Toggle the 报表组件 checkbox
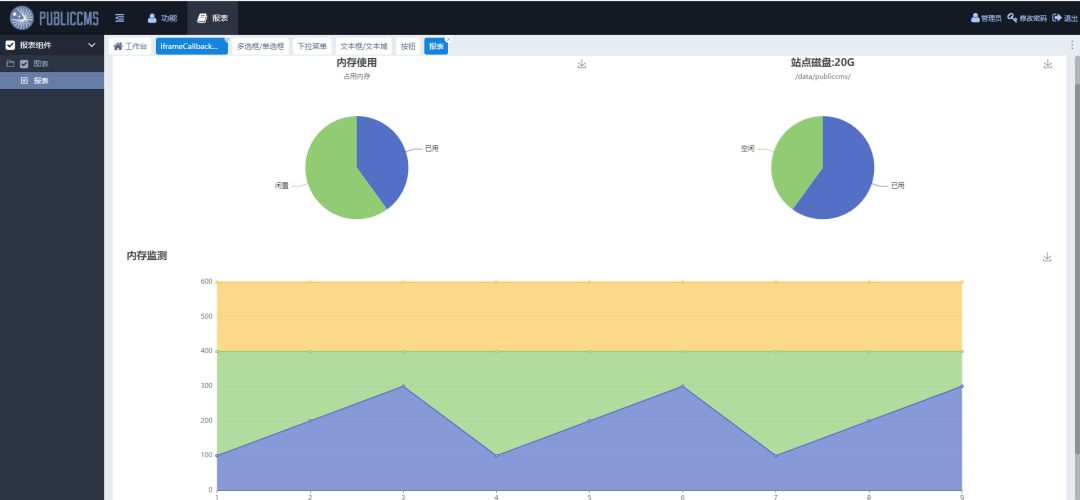Image resolution: width=1080 pixels, height=500 pixels. (10, 45)
